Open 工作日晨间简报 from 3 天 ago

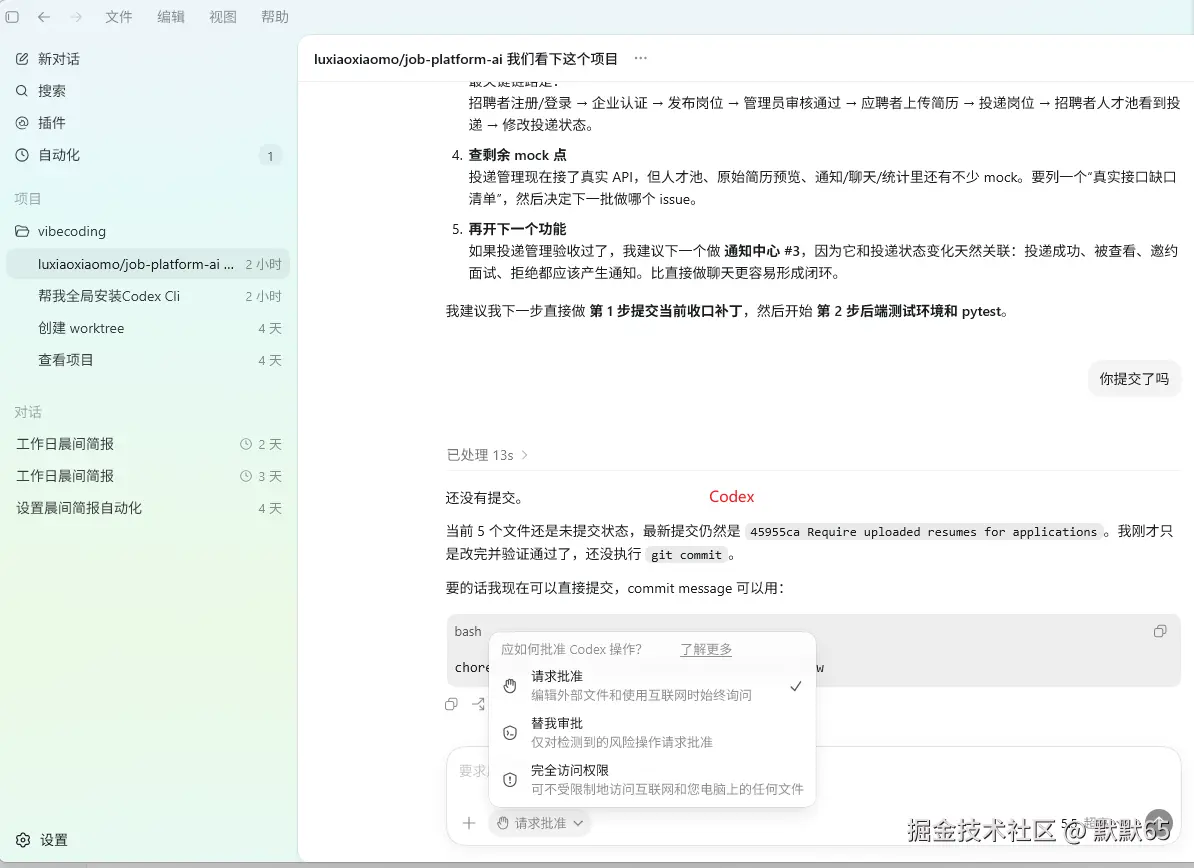(x=148, y=476)
